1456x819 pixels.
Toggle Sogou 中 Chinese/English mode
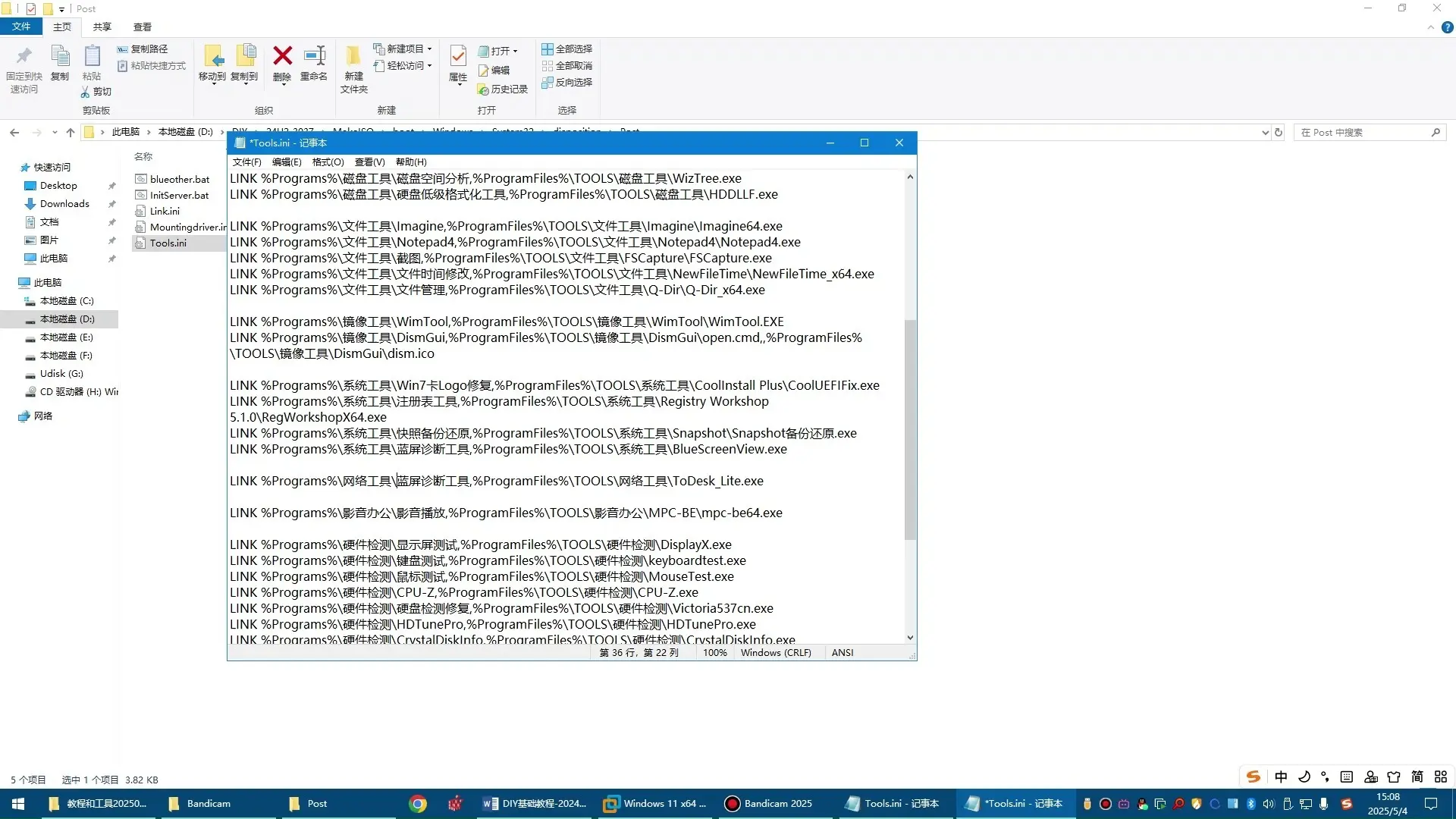coord(1281,777)
